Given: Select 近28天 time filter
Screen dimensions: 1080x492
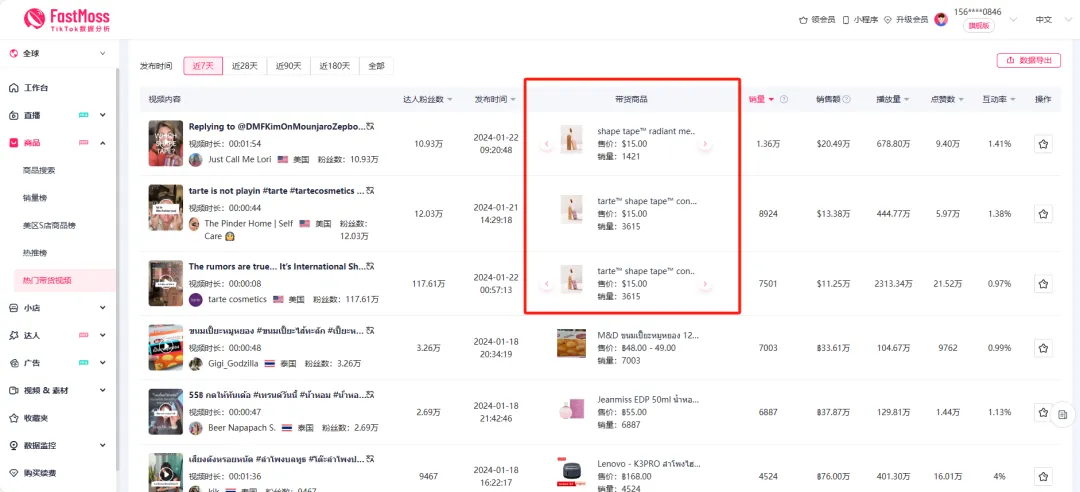Looking at the screenshot, I should [x=245, y=66].
